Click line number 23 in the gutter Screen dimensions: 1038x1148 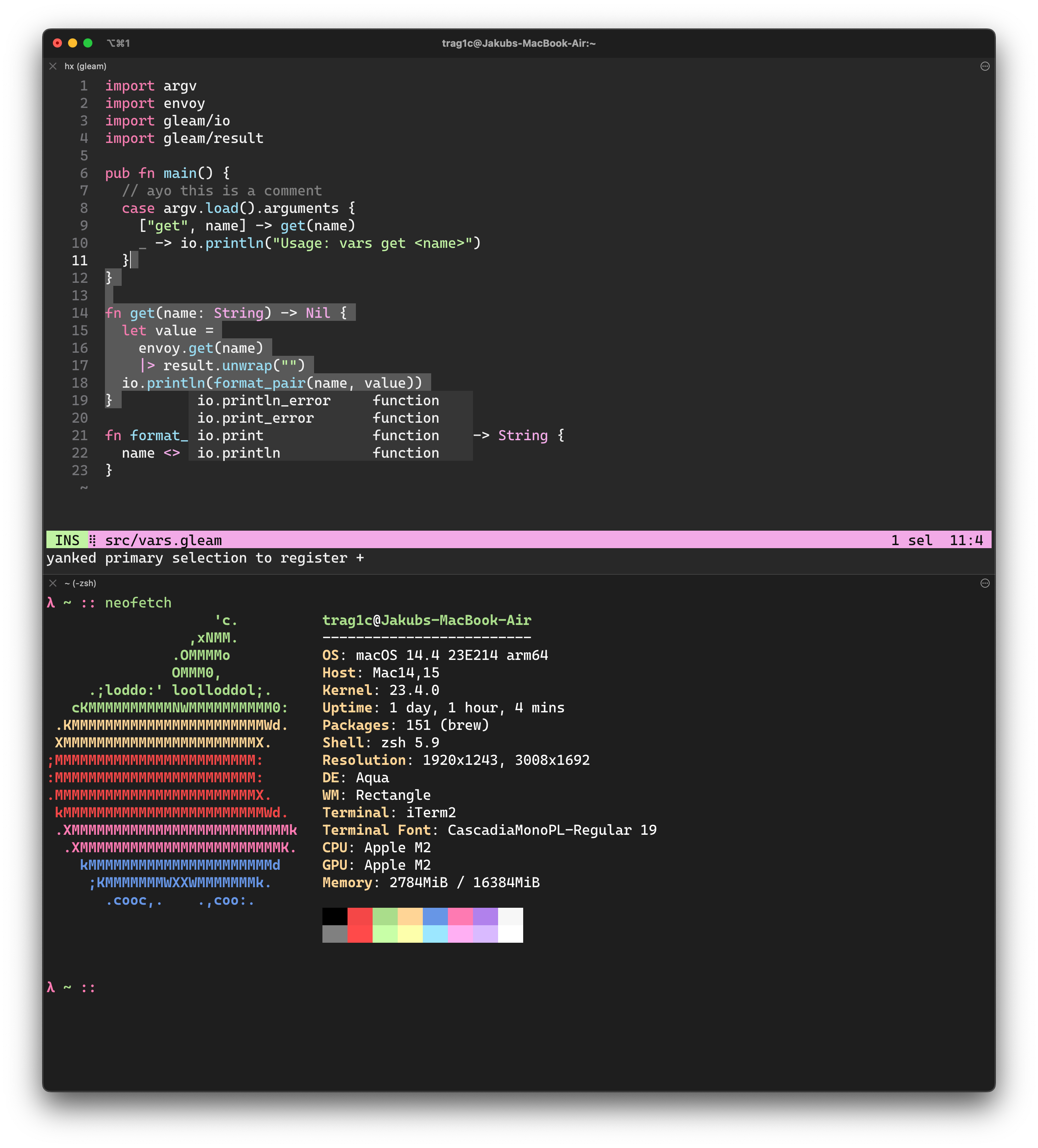[x=80, y=470]
